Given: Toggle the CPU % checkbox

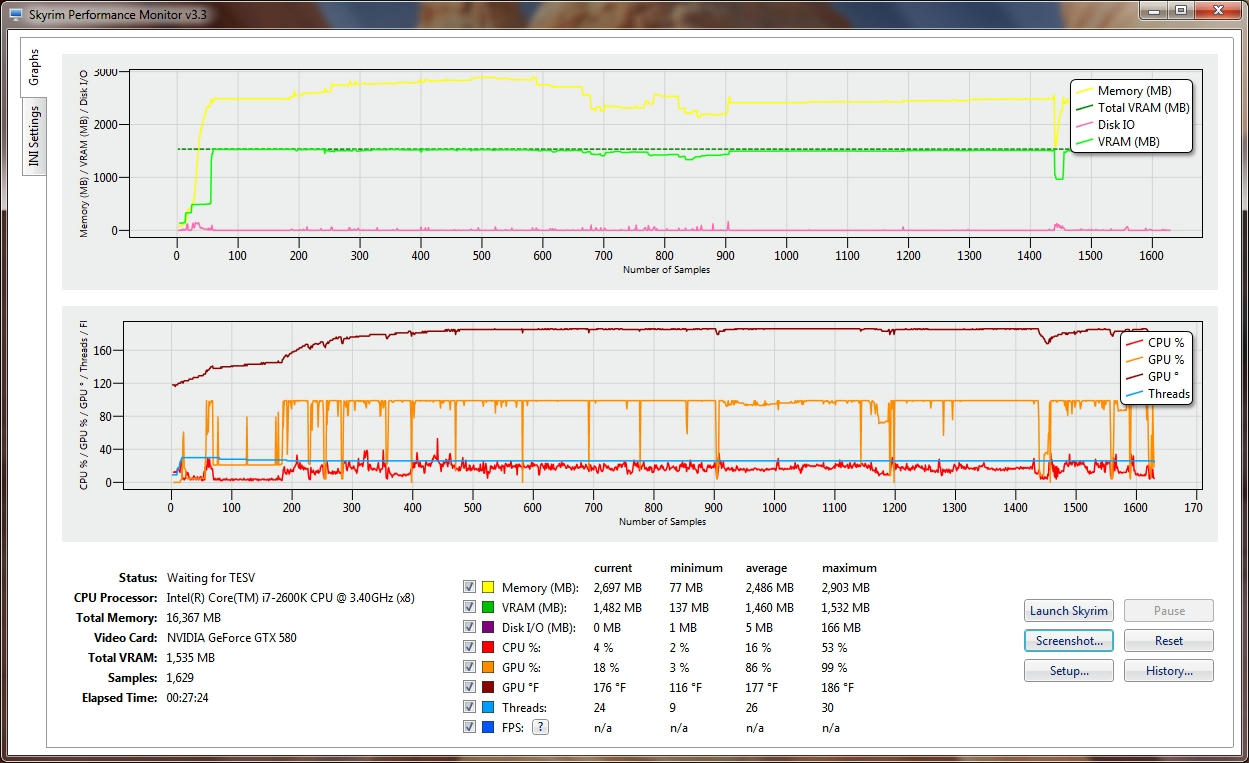Looking at the screenshot, I should coord(470,648).
